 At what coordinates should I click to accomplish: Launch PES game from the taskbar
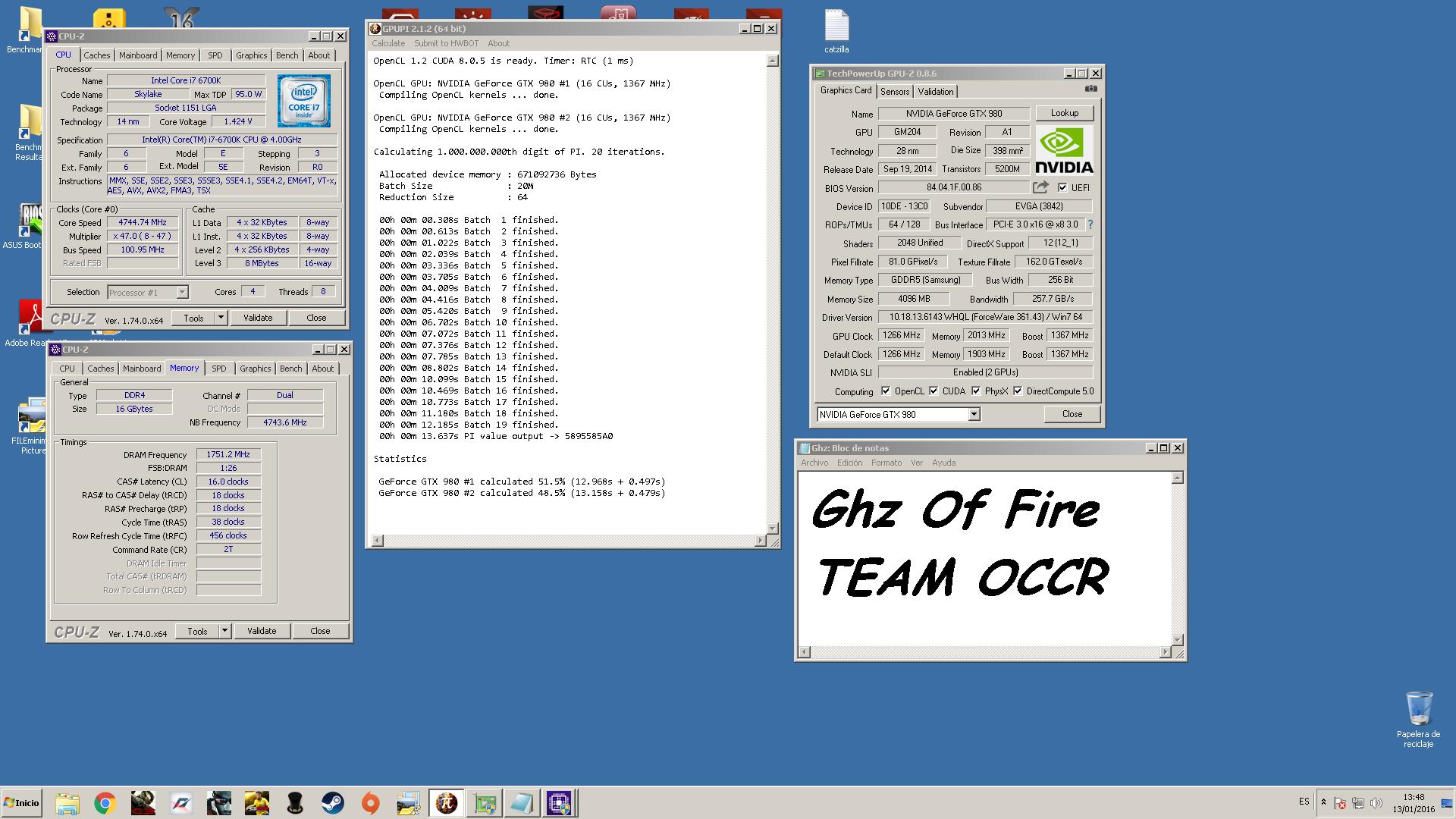coord(257,803)
